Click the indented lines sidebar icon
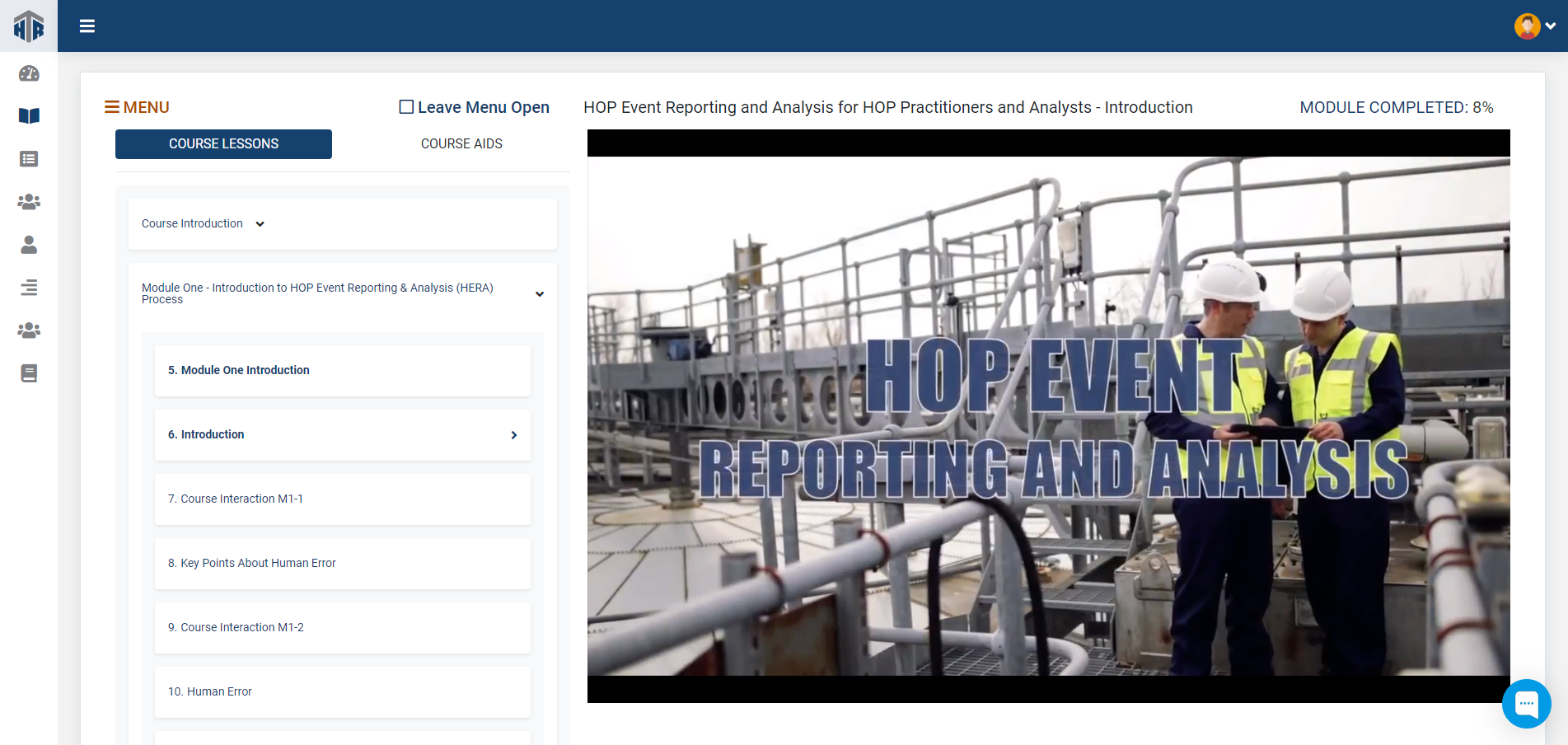The image size is (1568, 745). point(29,288)
